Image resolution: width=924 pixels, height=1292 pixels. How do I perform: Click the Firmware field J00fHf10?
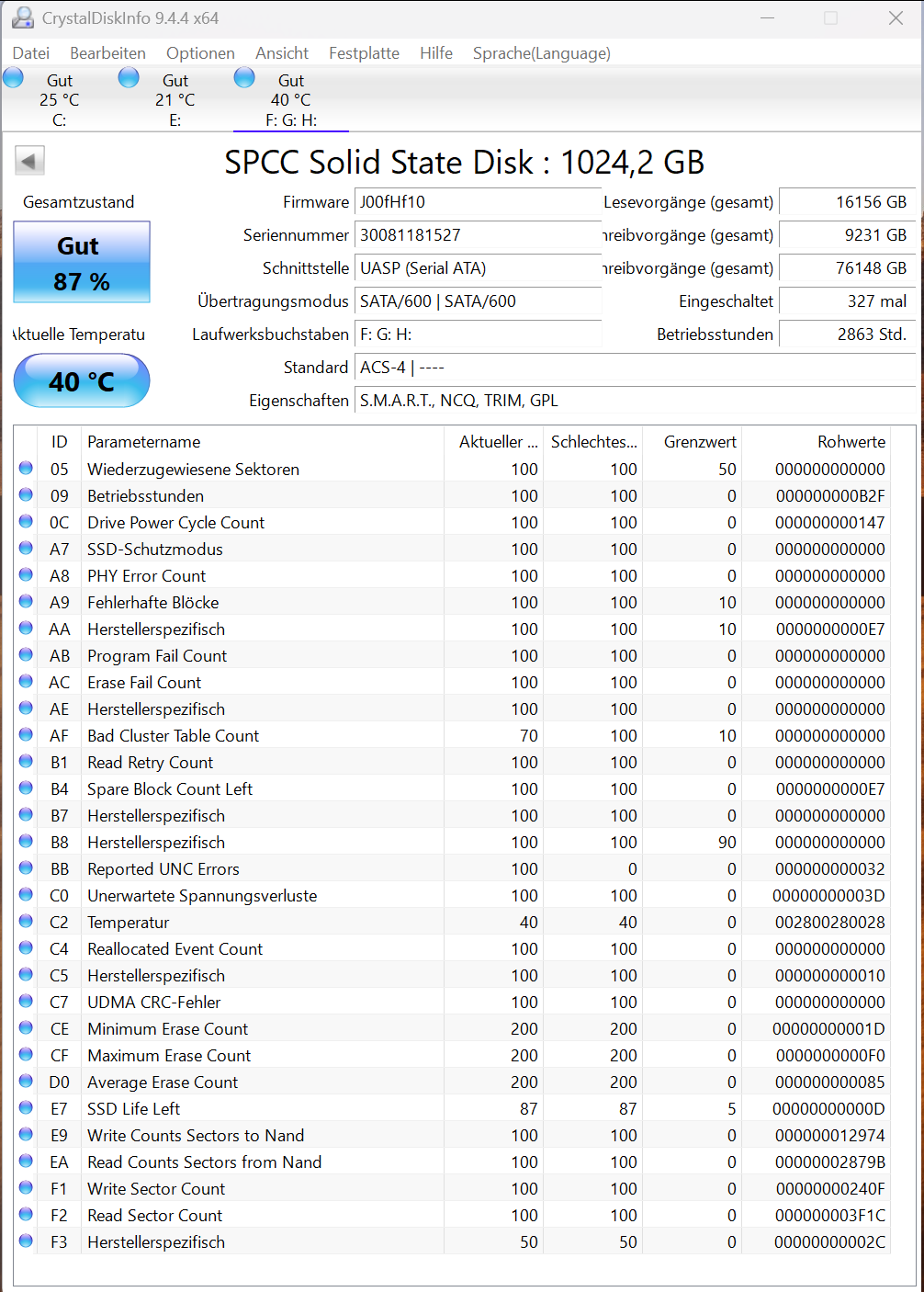479,202
